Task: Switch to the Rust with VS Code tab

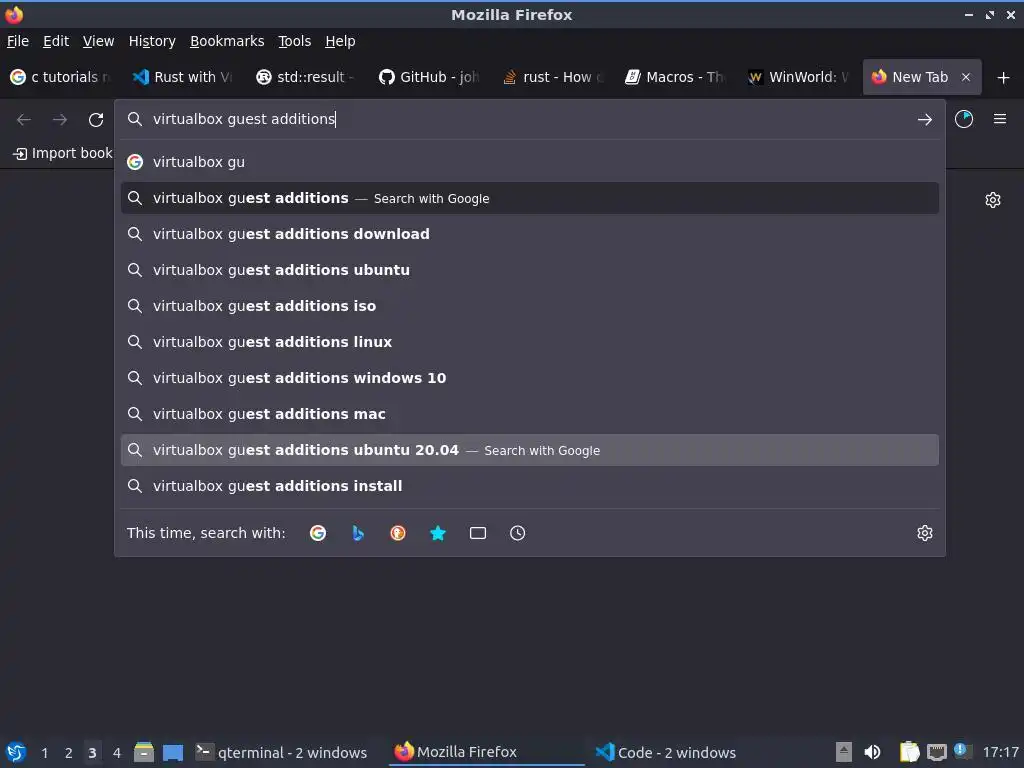Action: coord(184,77)
